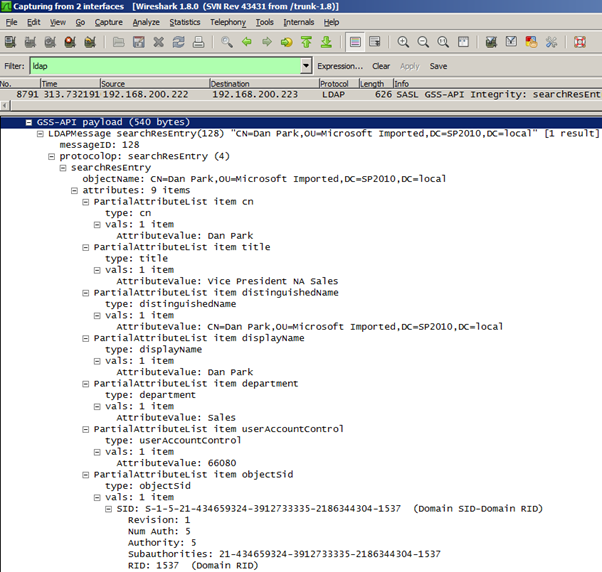Click the find packet magnifier icon
This screenshot has height=572, width=602.
tap(227, 42)
